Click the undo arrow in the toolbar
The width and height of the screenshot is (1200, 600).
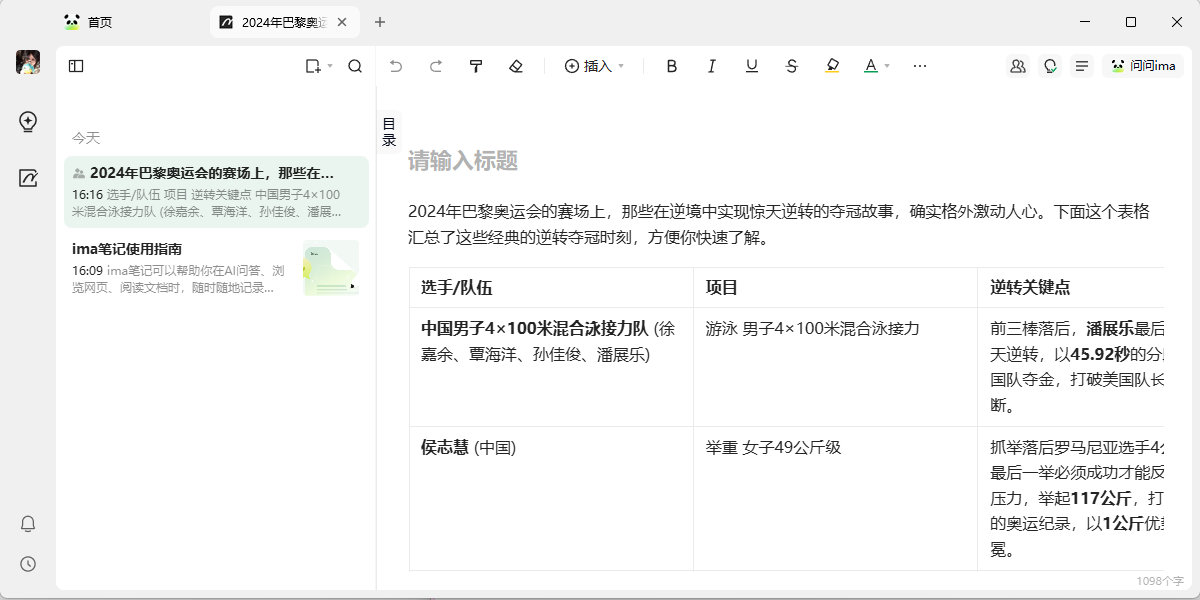396,66
